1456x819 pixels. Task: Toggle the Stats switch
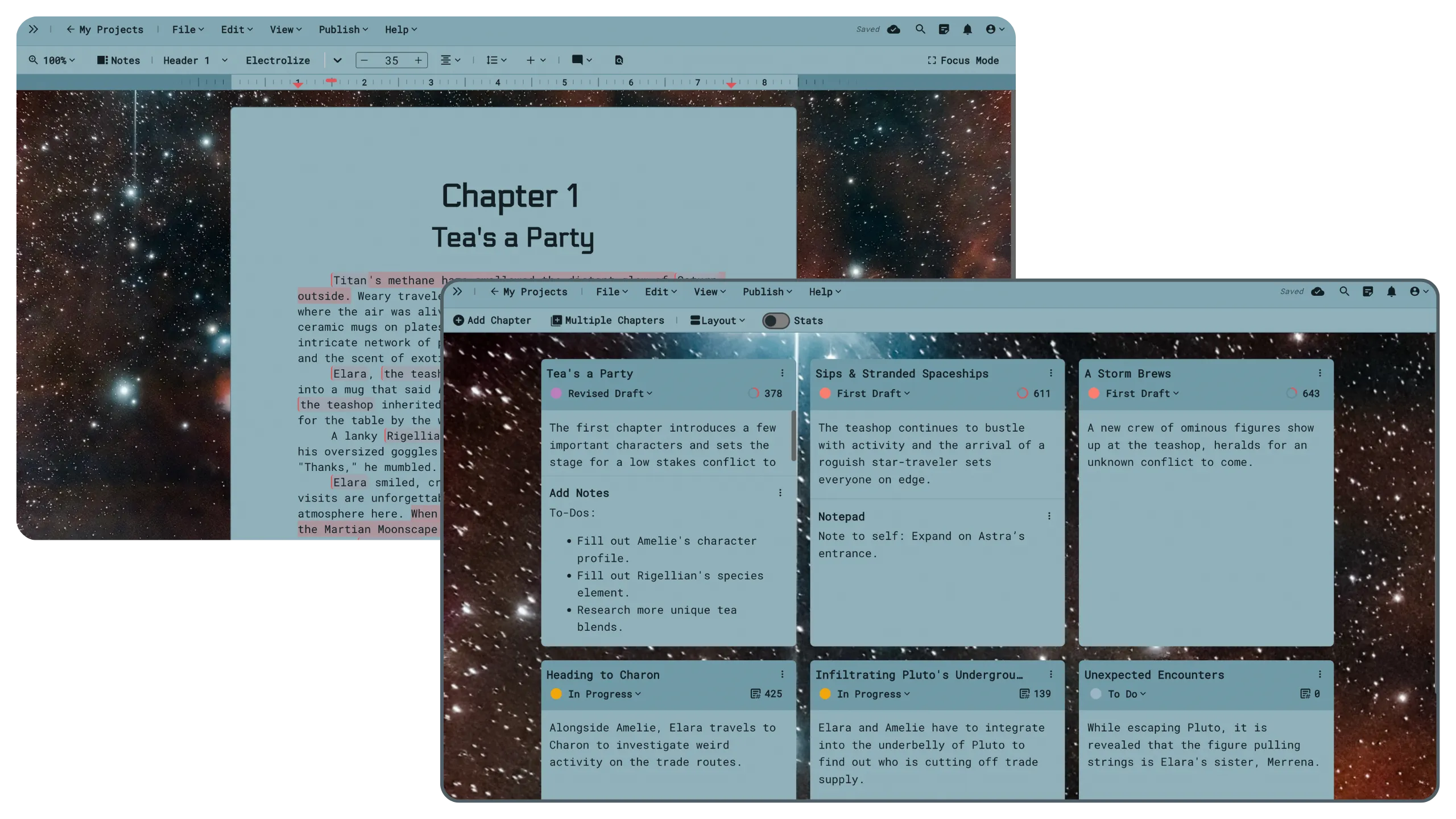coord(775,321)
